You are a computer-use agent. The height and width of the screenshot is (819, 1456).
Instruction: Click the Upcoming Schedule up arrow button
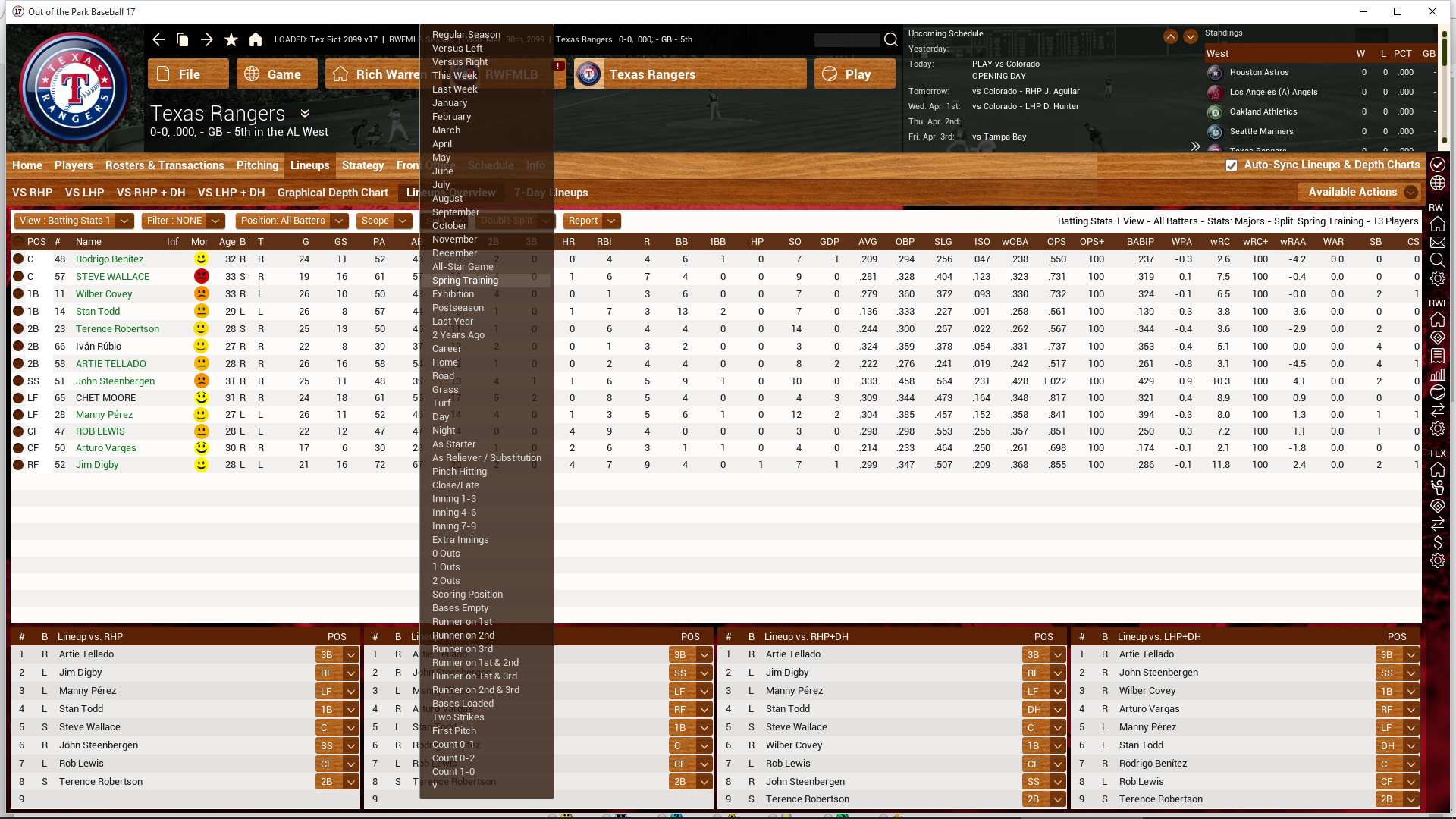point(1171,36)
